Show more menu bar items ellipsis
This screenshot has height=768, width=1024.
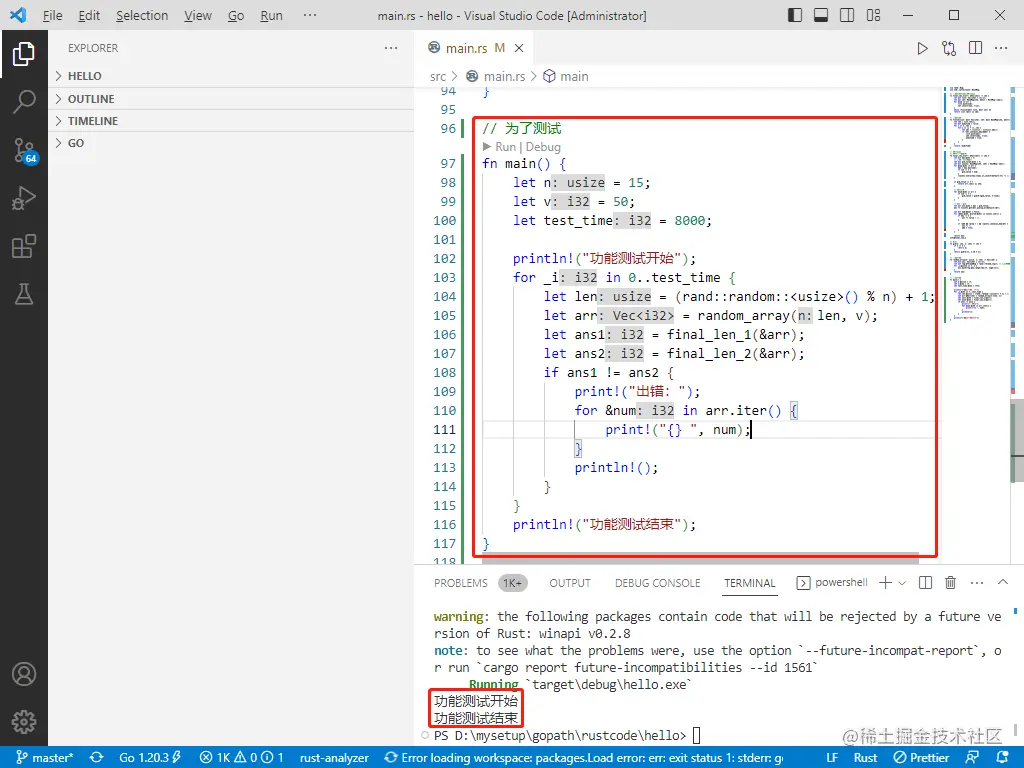click(x=310, y=15)
